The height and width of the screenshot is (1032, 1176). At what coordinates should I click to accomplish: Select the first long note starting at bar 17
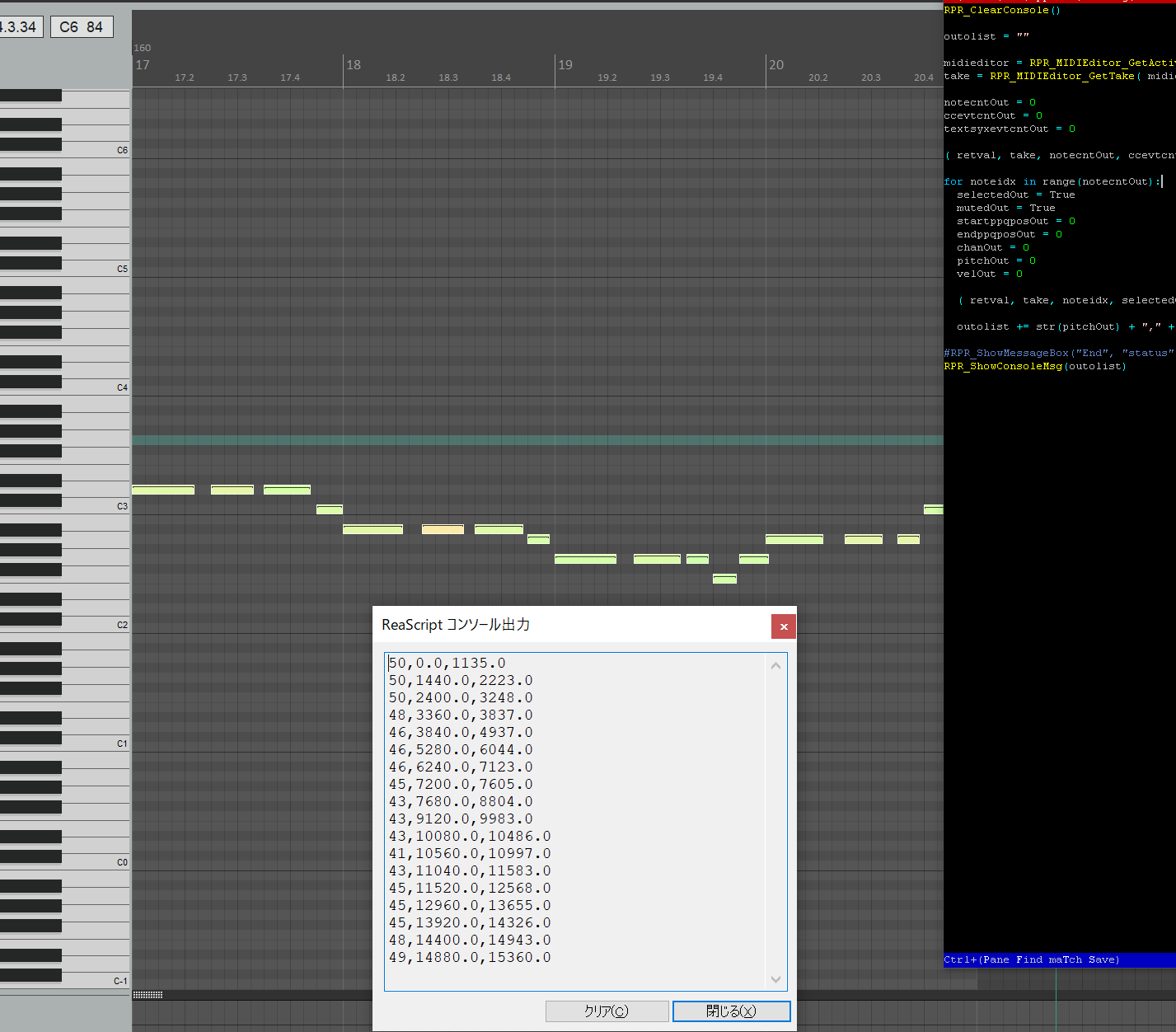coord(163,490)
